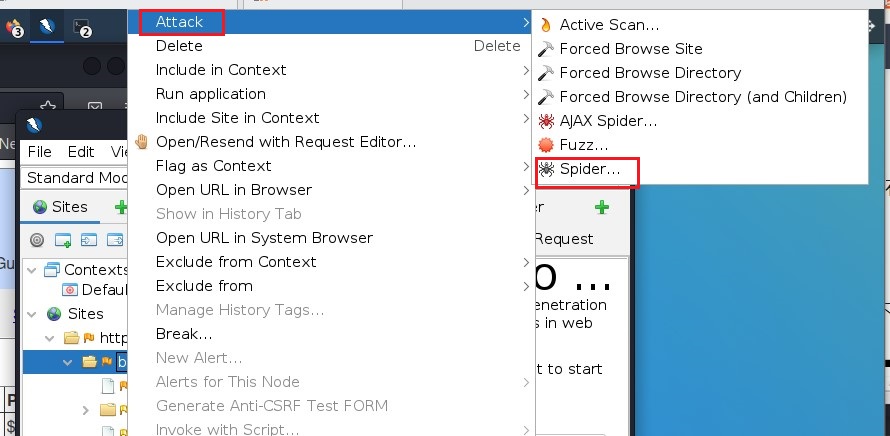Viewport: 890px width, 436px height.
Task: Click the flame icon for Active Scan
Action: point(546,25)
